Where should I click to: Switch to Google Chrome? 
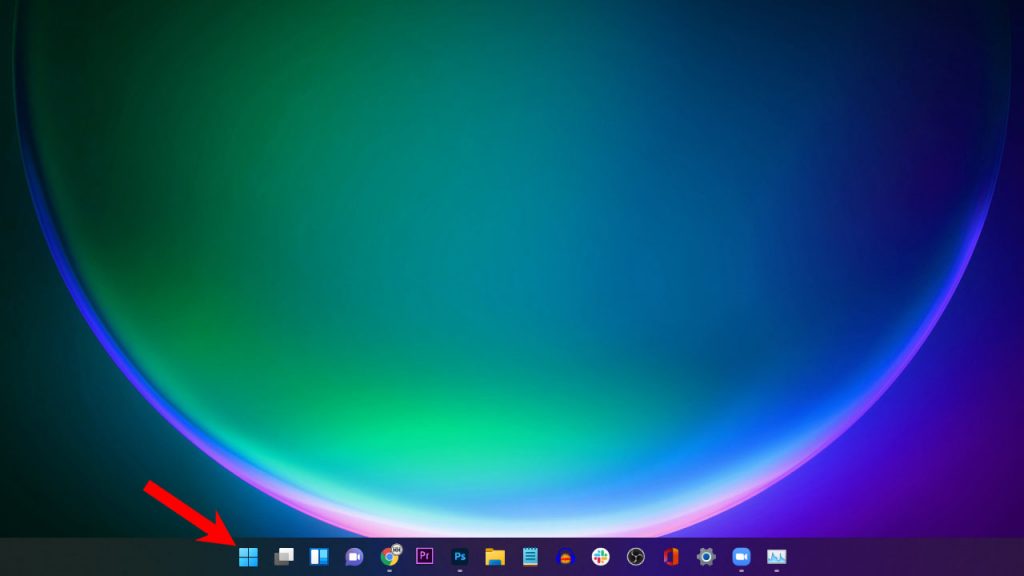click(390, 556)
